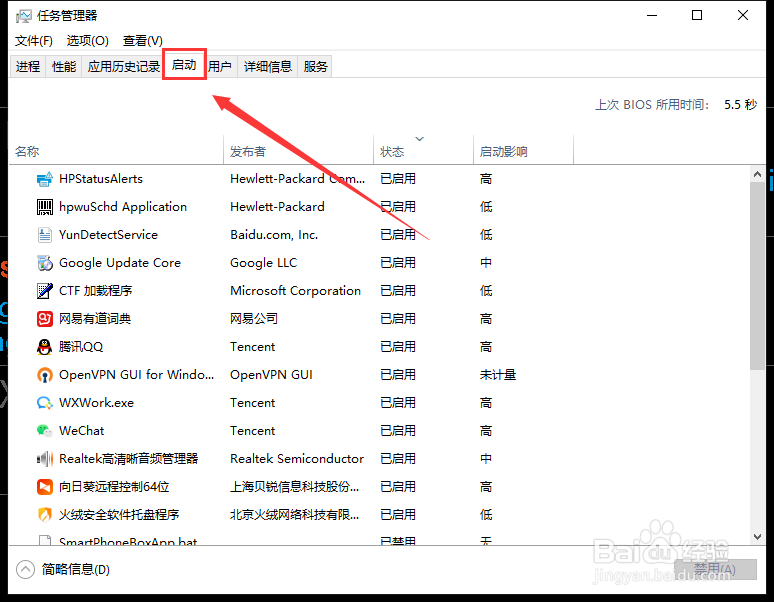Click the Google Update Core icon
Viewport: 774px width, 602px height.
[x=44, y=263]
